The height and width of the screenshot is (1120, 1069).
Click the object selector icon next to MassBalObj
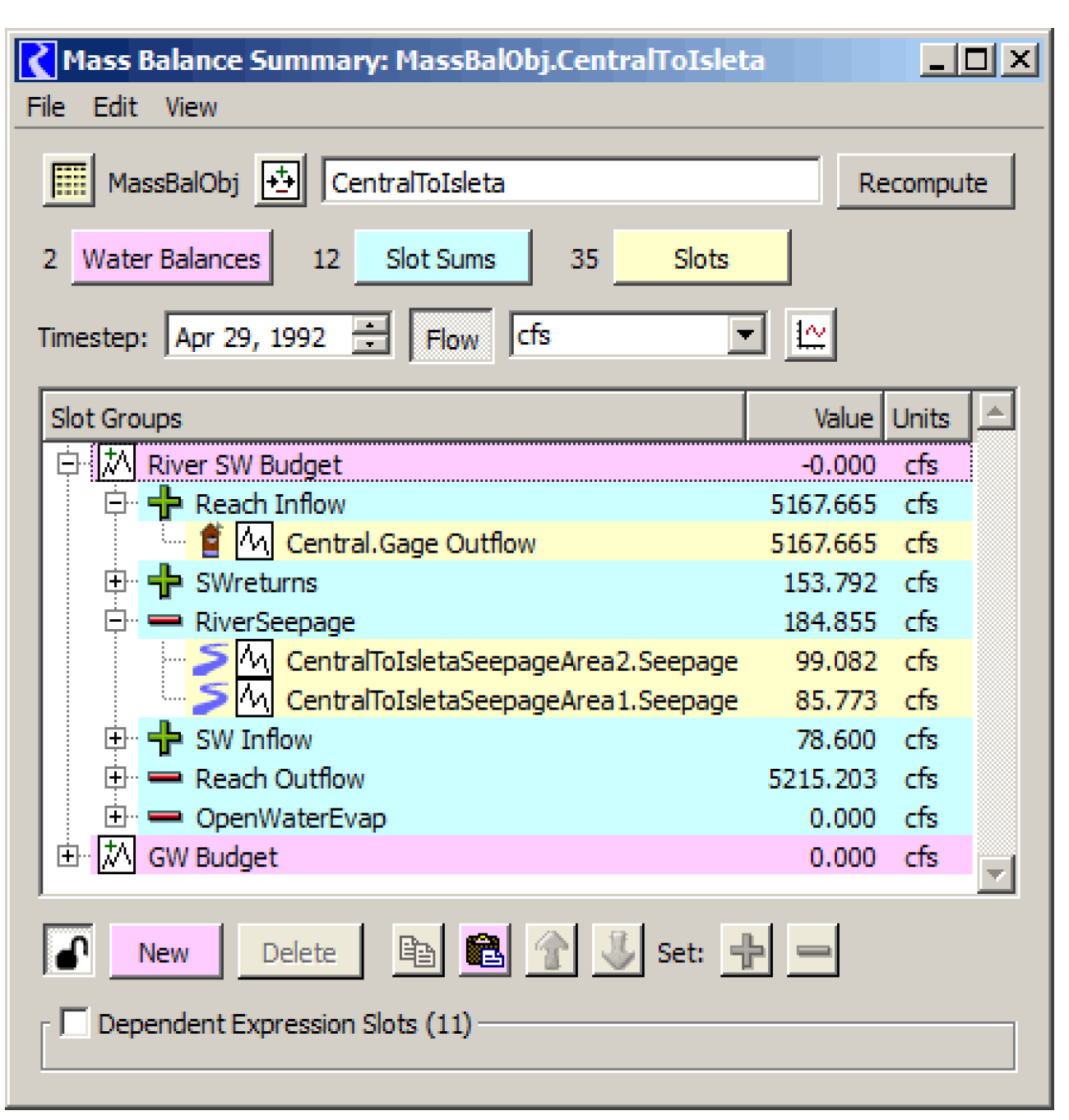[x=280, y=180]
